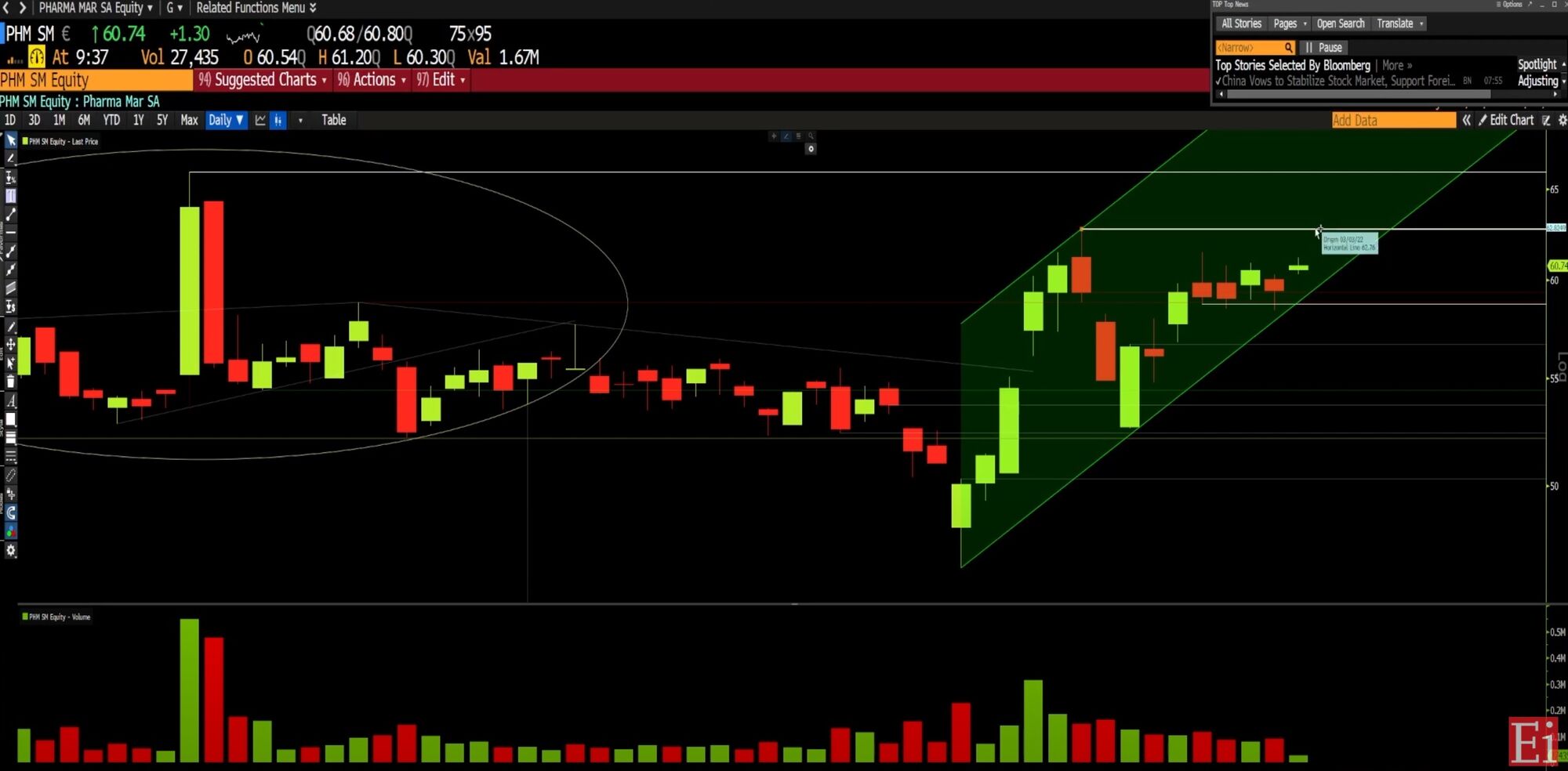The width and height of the screenshot is (1568, 771).
Task: Click the Add Data input field
Action: pyautogui.click(x=1394, y=120)
